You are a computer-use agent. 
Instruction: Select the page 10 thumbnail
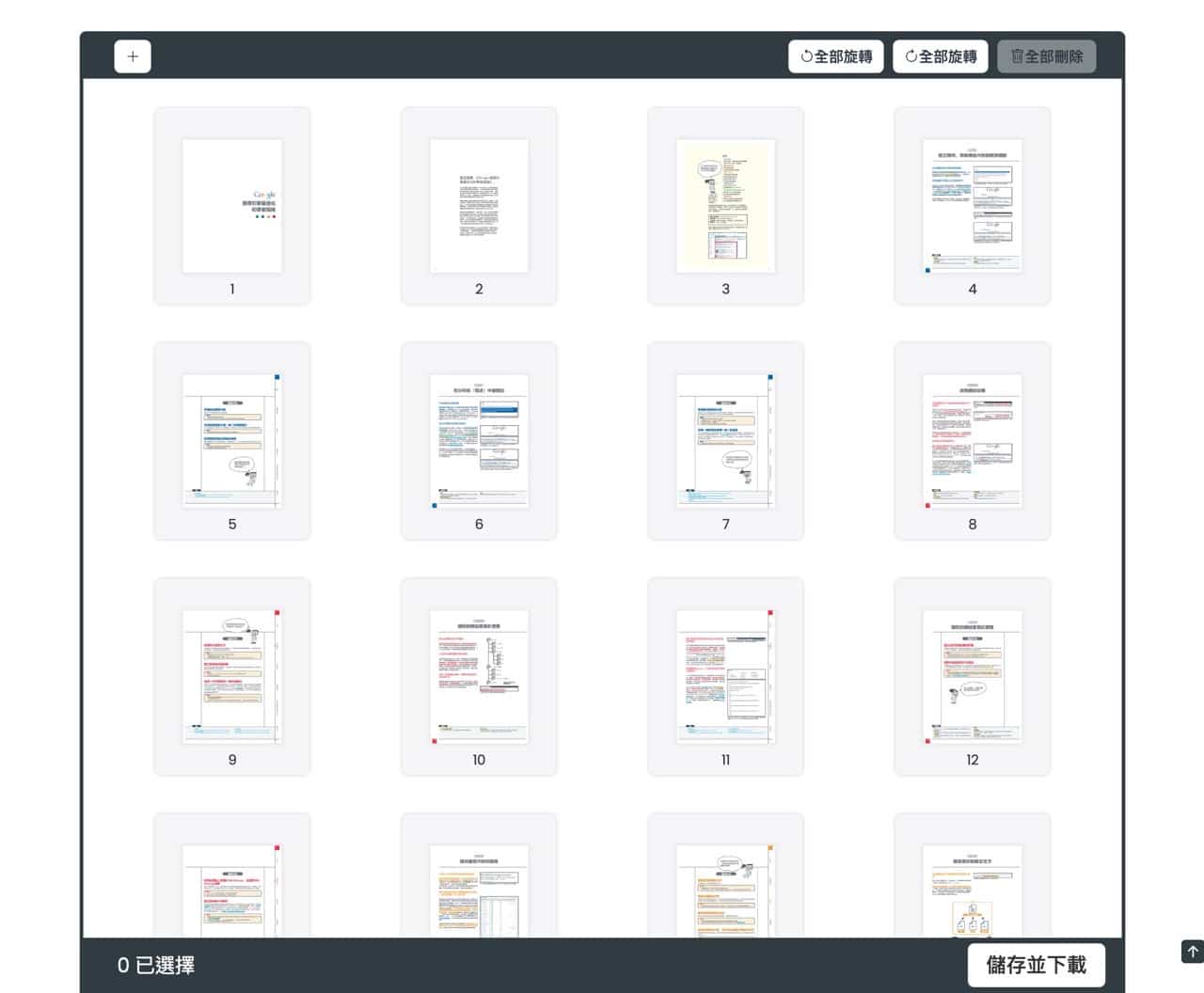pos(478,675)
